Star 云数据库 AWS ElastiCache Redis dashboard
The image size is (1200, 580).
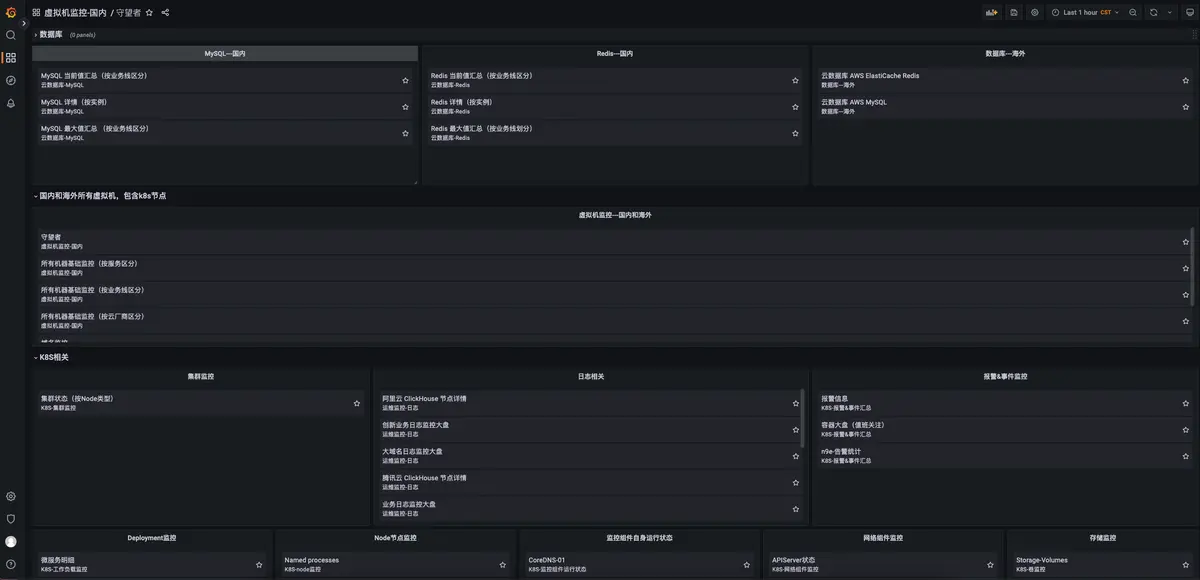(x=1186, y=80)
